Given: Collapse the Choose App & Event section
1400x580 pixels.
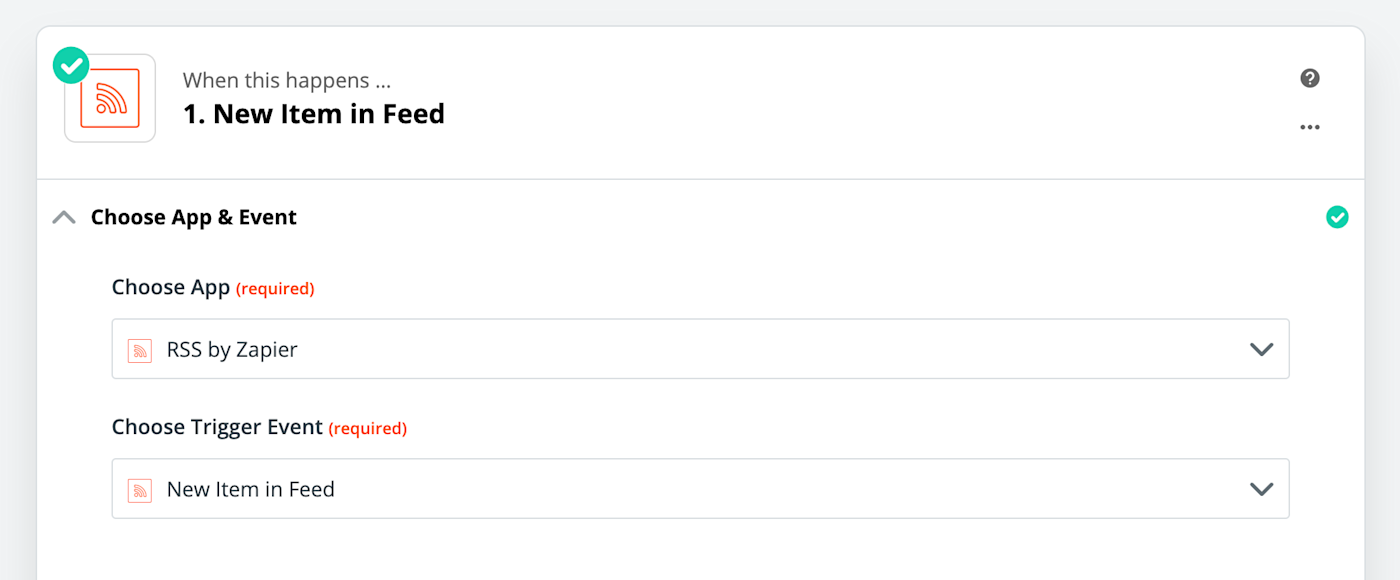Looking at the screenshot, I should click(x=64, y=217).
